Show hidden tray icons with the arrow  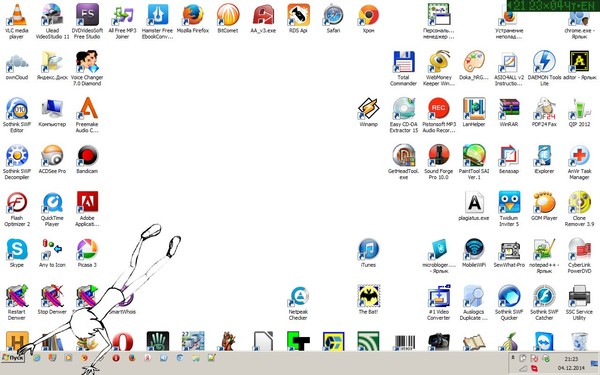pyautogui.click(x=513, y=357)
